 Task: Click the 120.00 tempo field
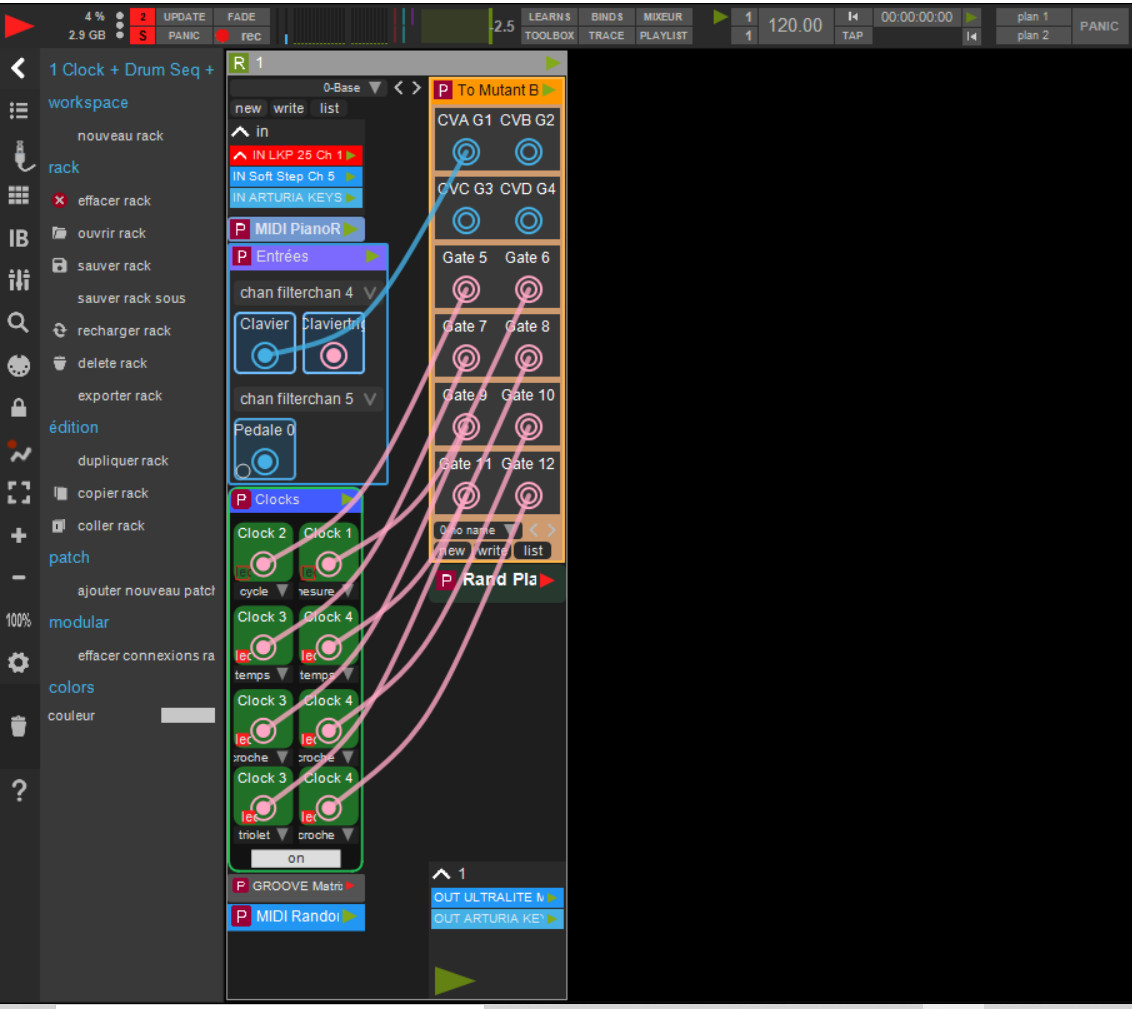795,26
